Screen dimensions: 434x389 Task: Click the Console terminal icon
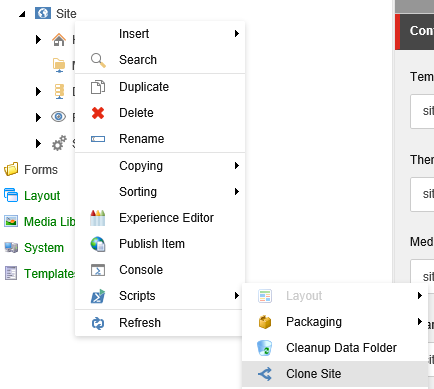pyautogui.click(x=98, y=270)
